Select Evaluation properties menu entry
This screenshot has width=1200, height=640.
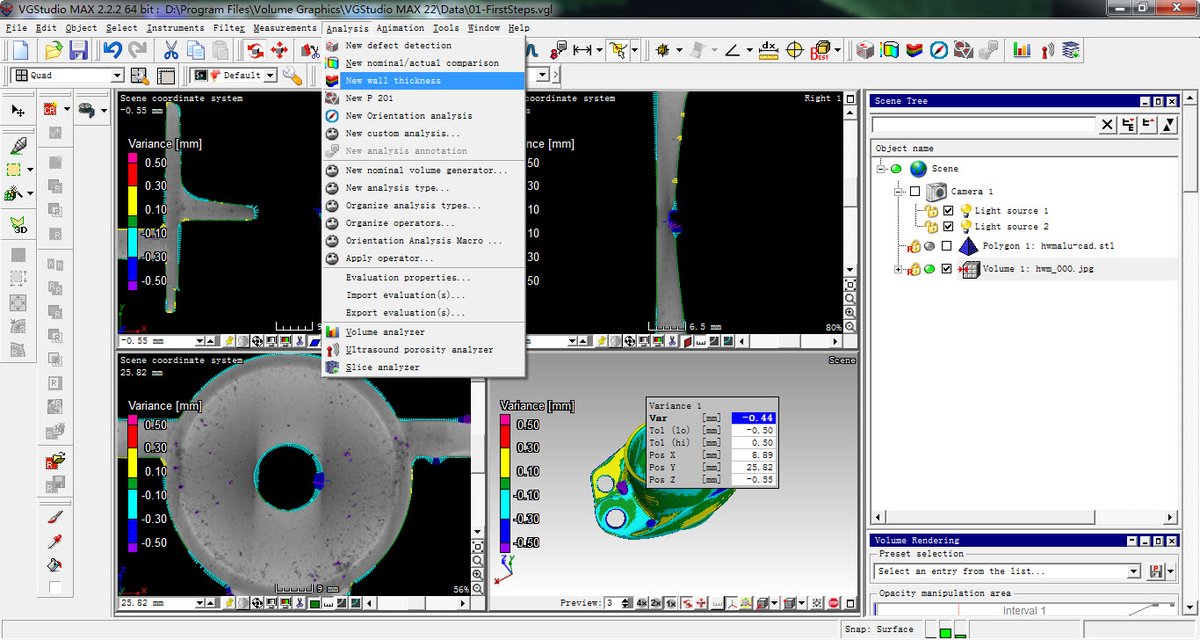(424, 278)
